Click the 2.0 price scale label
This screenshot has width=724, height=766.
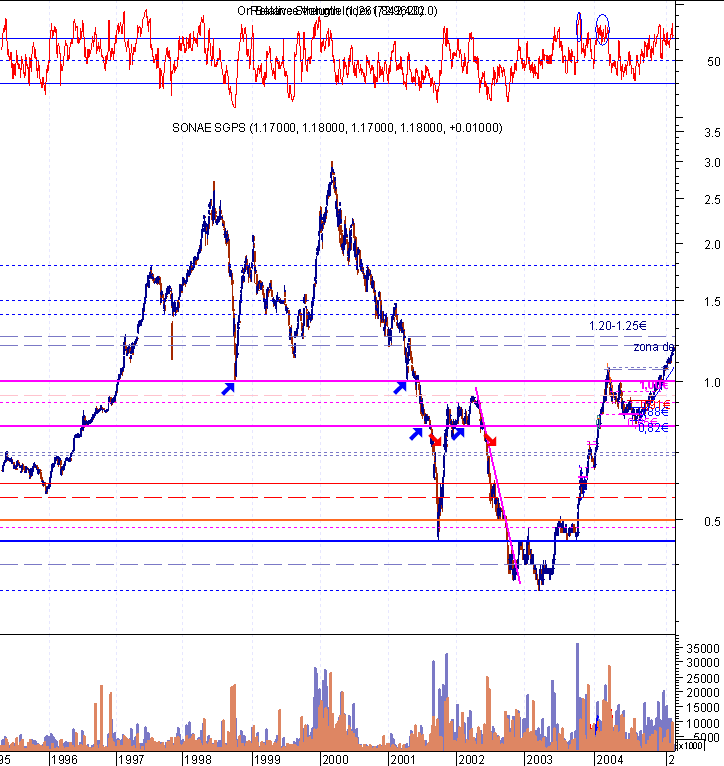tap(712, 245)
